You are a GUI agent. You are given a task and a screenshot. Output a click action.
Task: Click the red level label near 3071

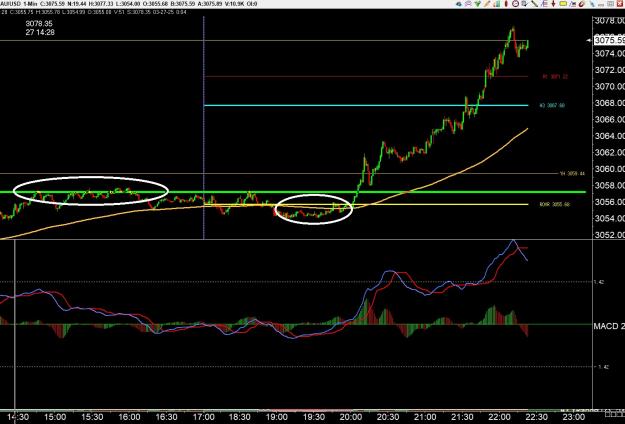555,77
